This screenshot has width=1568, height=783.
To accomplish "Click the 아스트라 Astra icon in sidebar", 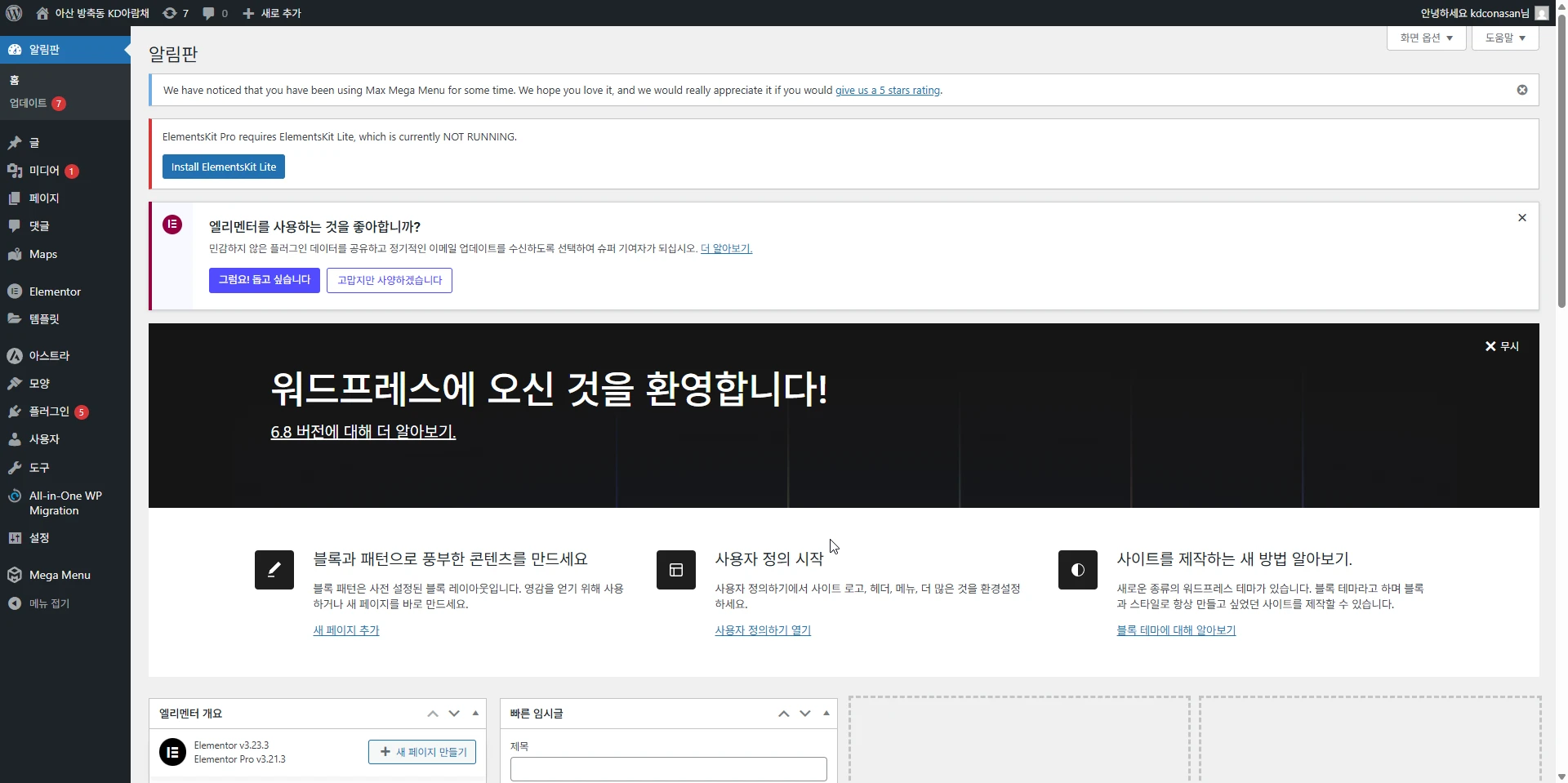I will click(x=15, y=356).
